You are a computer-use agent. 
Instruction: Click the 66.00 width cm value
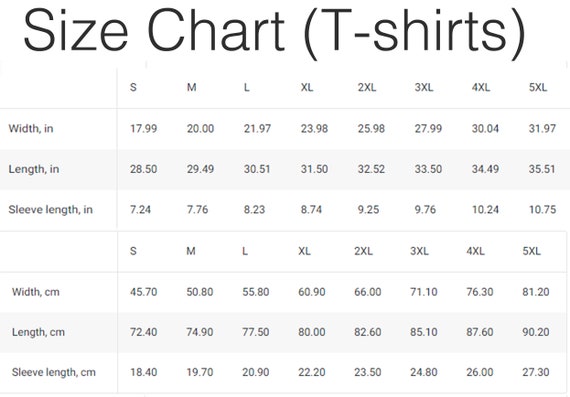point(368,292)
